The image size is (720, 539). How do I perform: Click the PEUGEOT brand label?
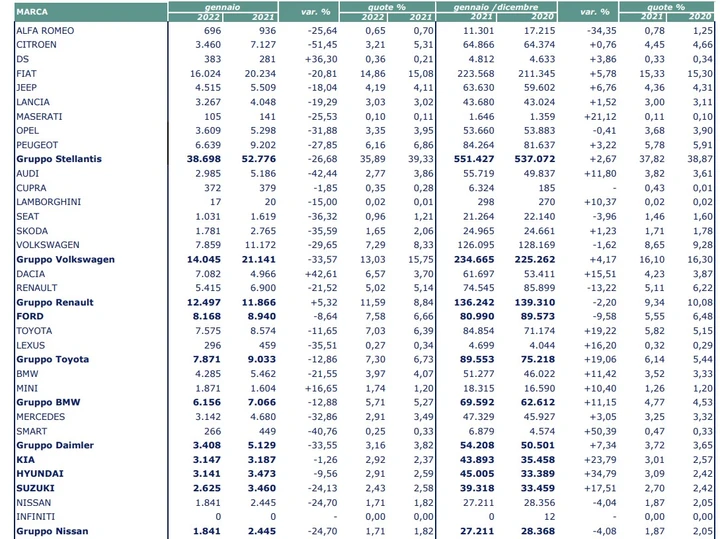pos(37,145)
